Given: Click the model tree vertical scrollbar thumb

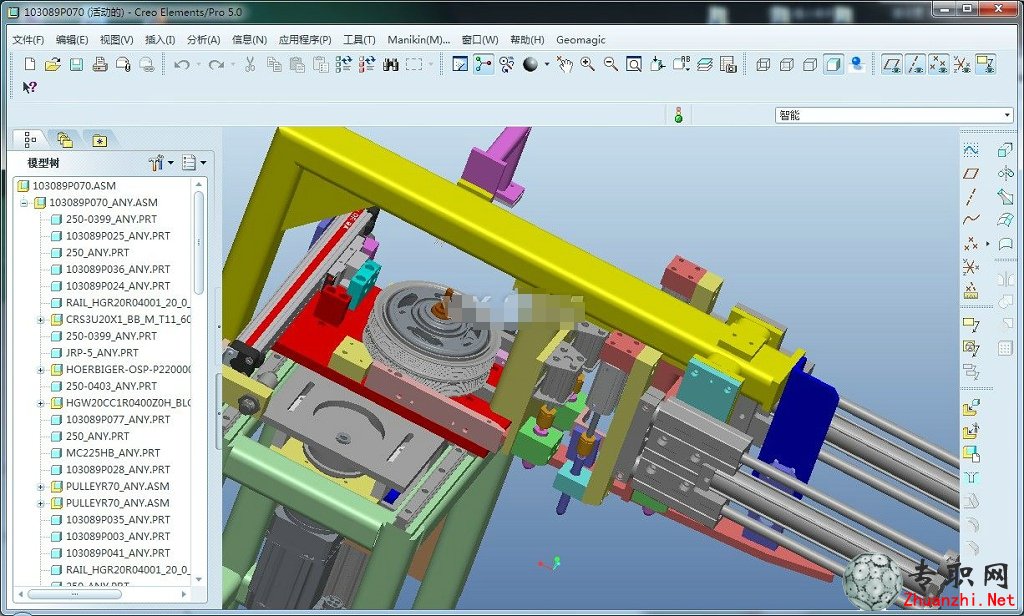Looking at the screenshot, I should click(199, 242).
